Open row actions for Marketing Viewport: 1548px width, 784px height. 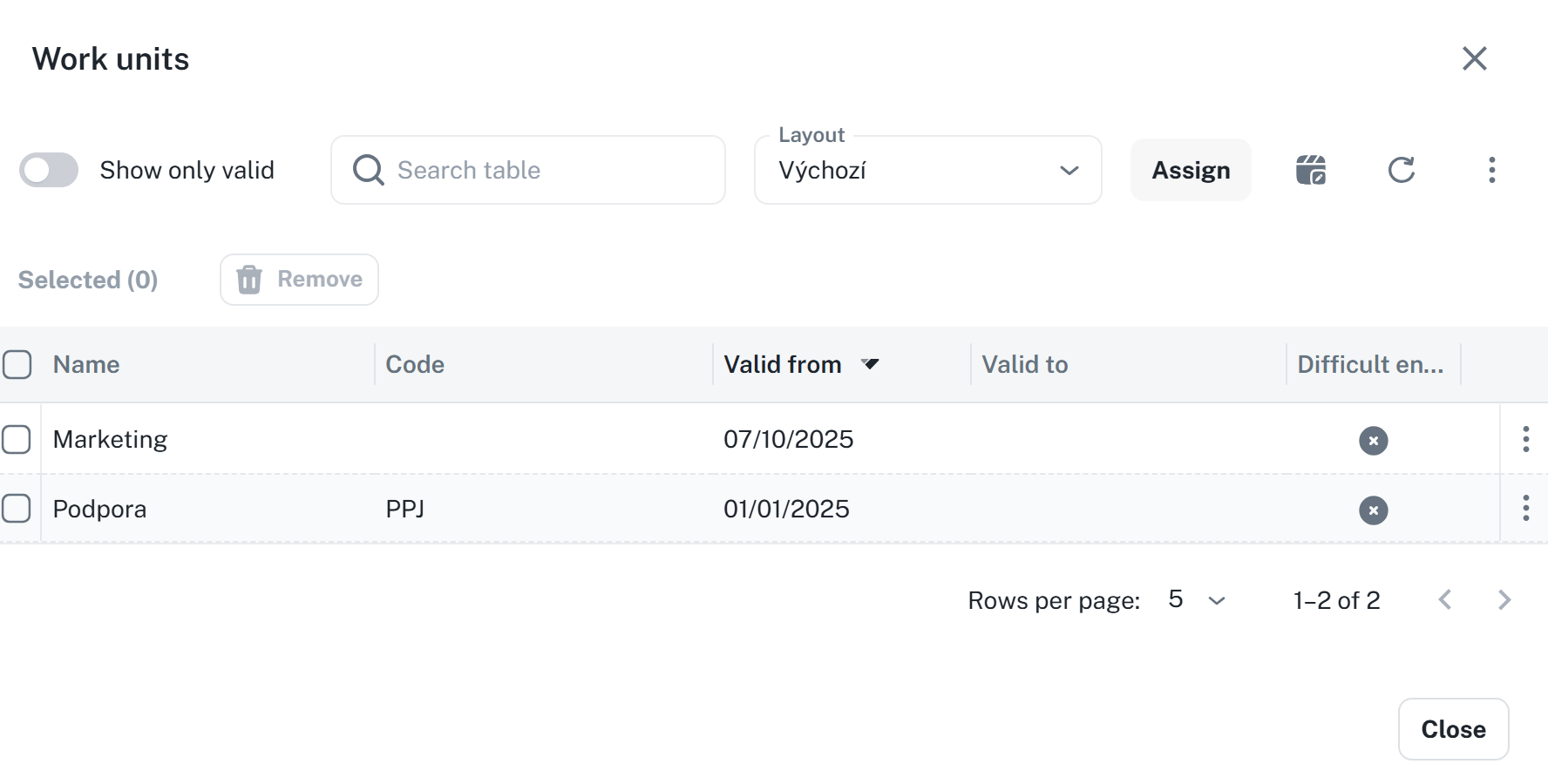tap(1525, 439)
